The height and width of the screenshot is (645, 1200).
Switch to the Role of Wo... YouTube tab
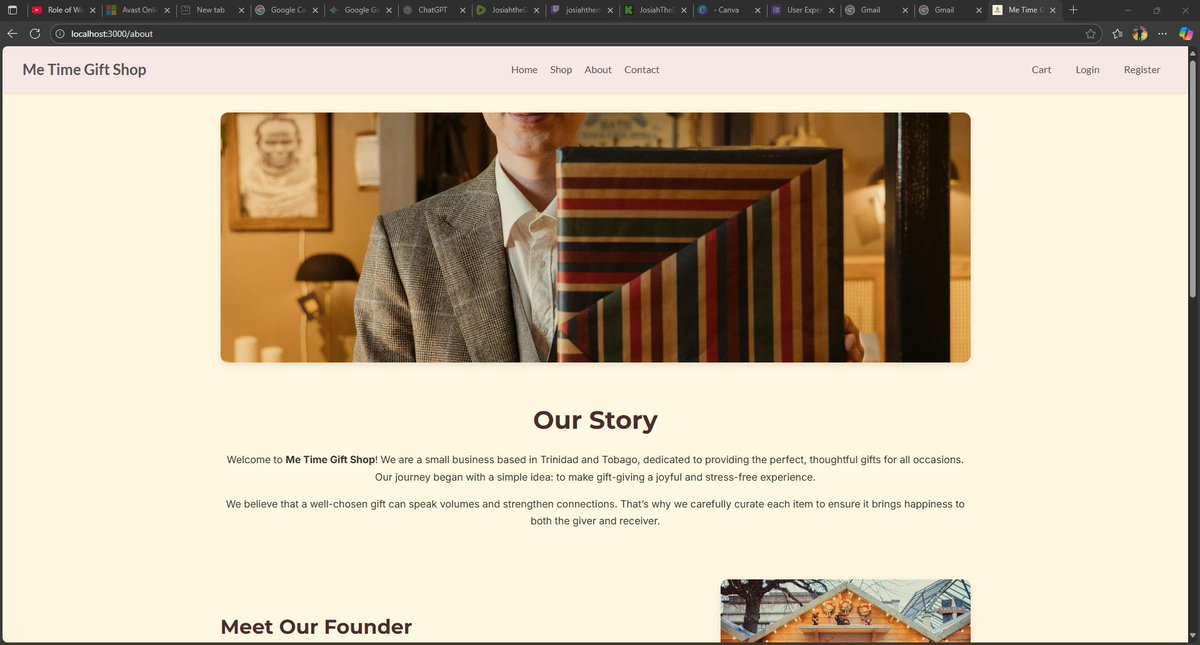click(61, 10)
